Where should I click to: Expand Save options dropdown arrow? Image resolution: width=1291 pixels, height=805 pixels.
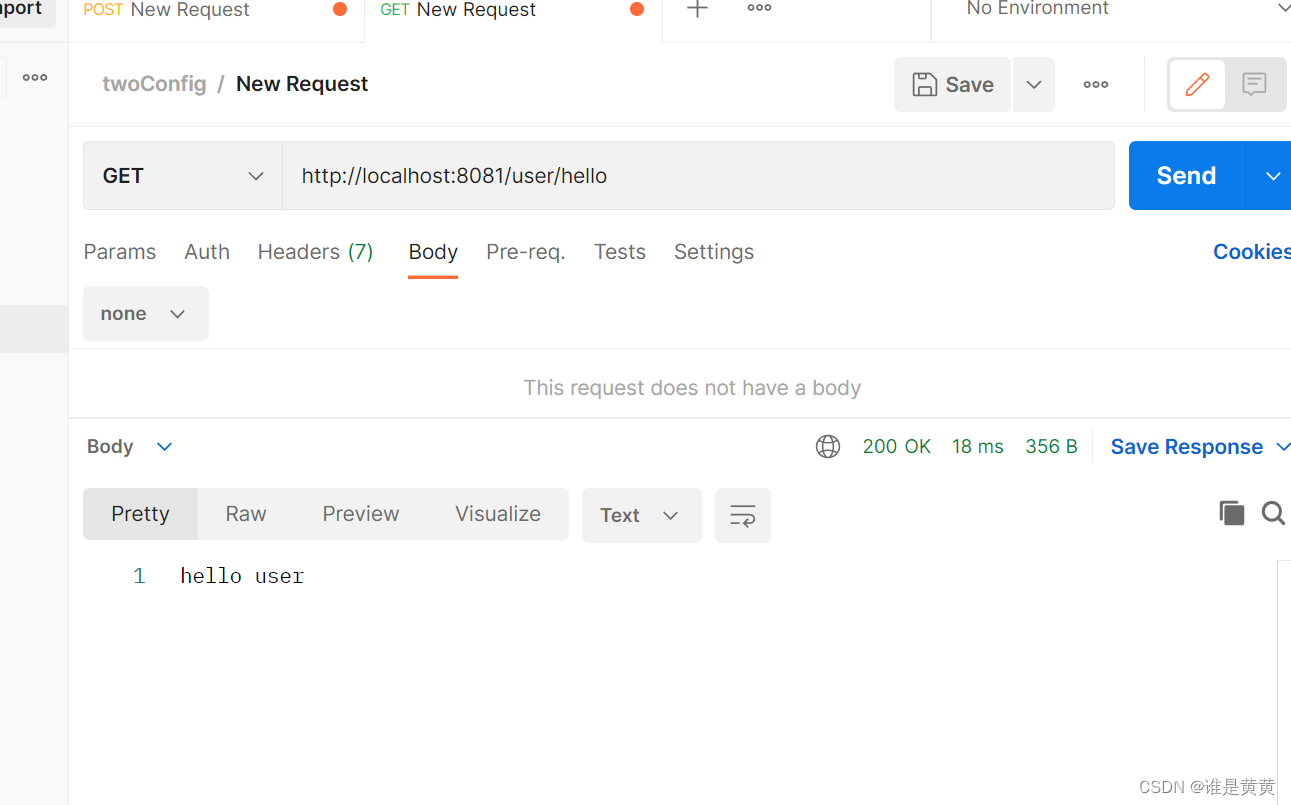[1034, 84]
